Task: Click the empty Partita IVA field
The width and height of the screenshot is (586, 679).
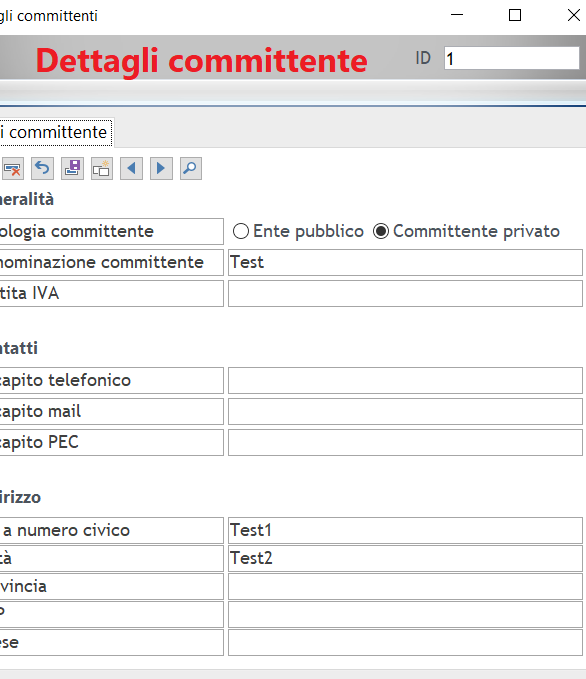Action: 405,294
